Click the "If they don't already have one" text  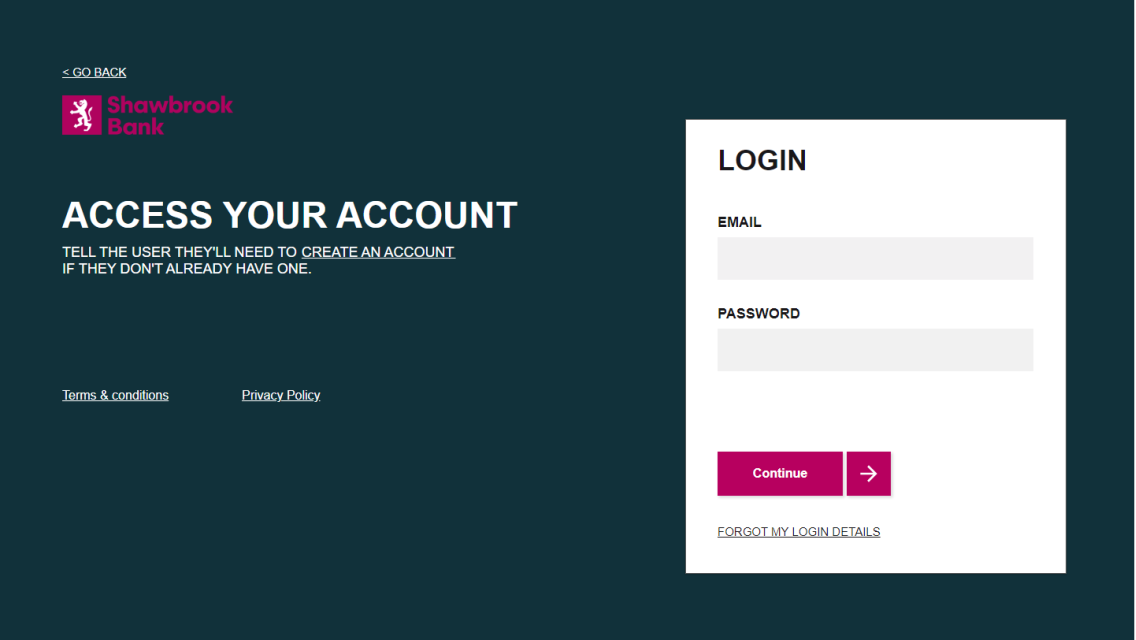pyautogui.click(x=187, y=269)
